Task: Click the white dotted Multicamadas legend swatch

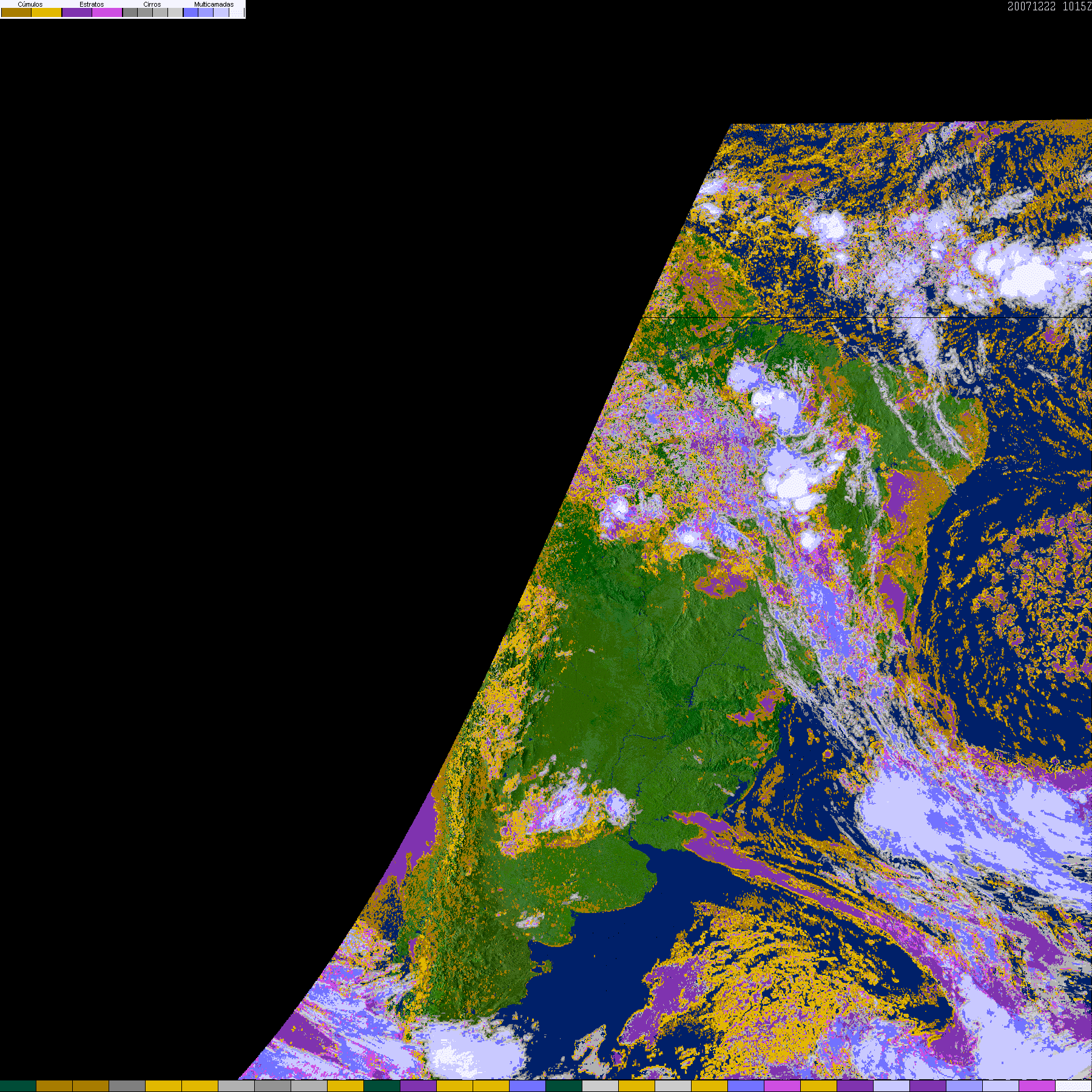Action: pyautogui.click(x=236, y=12)
